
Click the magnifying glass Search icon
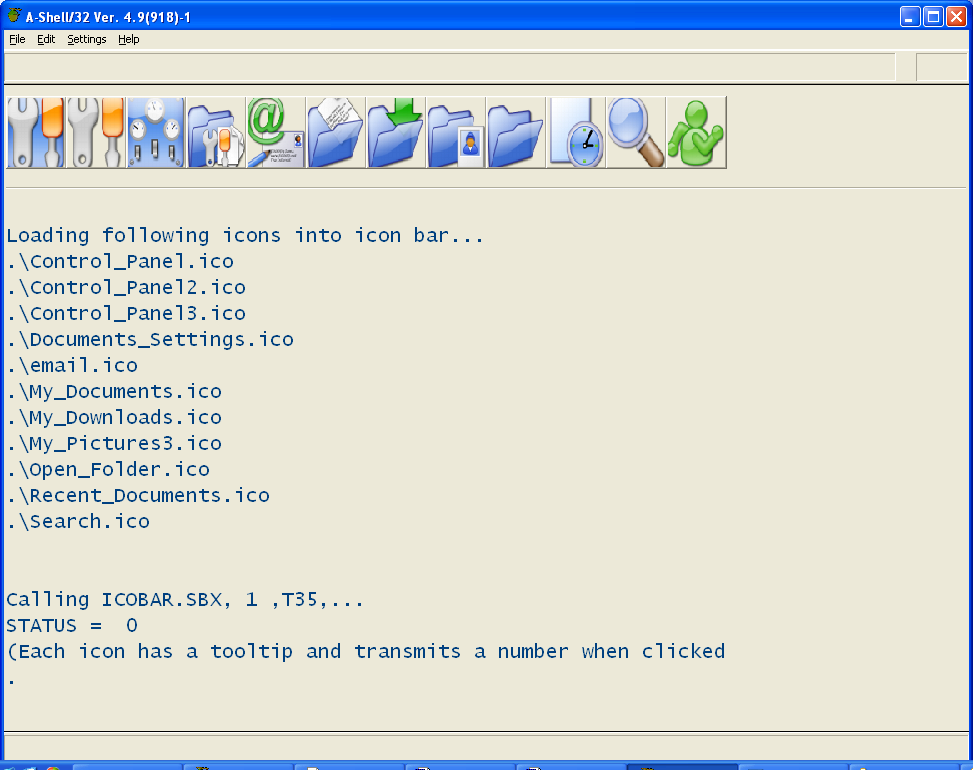coord(635,132)
